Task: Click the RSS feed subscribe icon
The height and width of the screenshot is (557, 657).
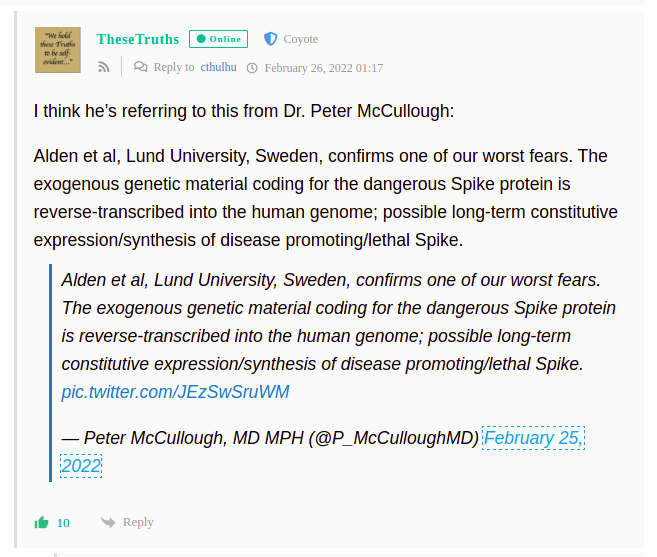Action: [x=104, y=67]
